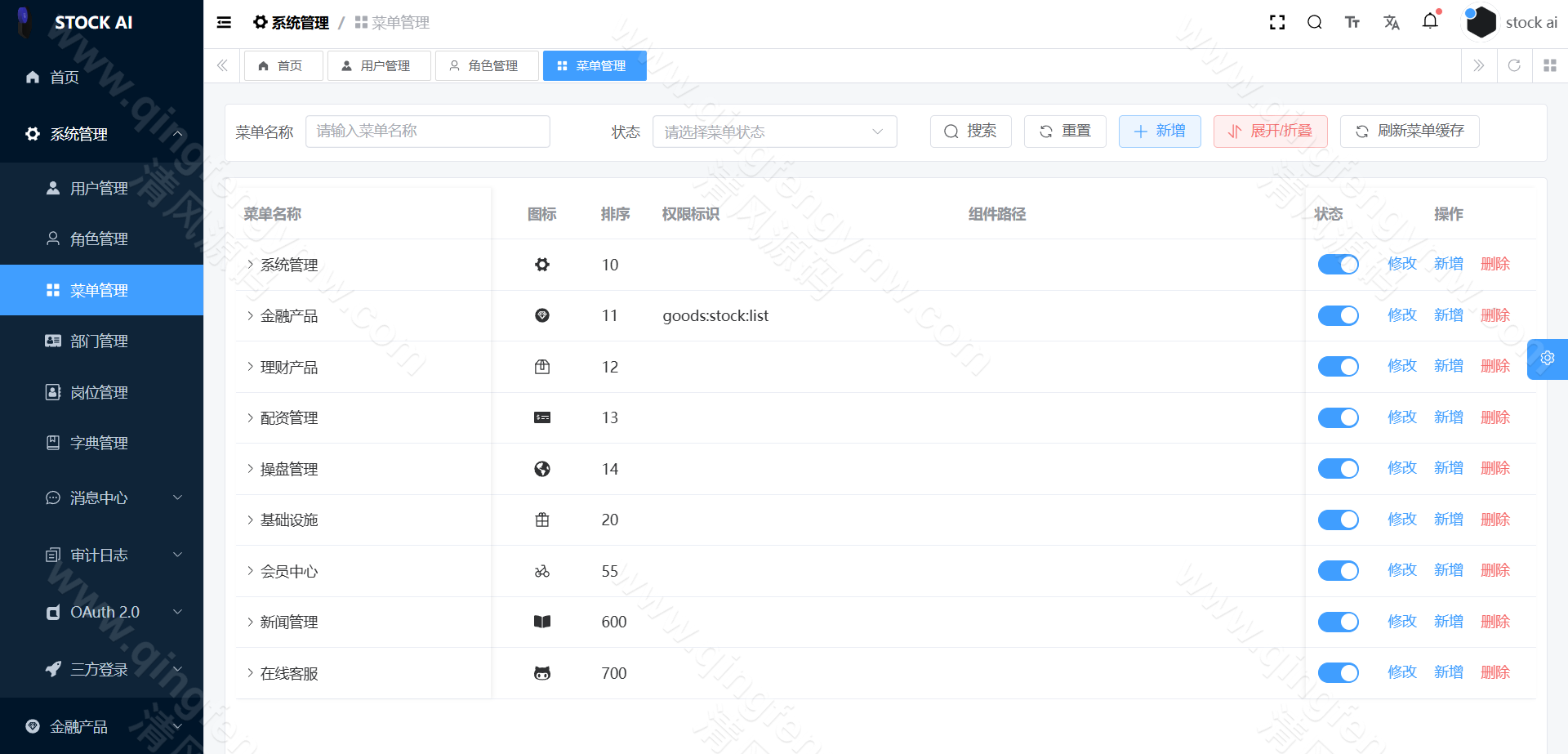Switch language via the translation icon
The width and height of the screenshot is (1568, 754).
[1391, 22]
